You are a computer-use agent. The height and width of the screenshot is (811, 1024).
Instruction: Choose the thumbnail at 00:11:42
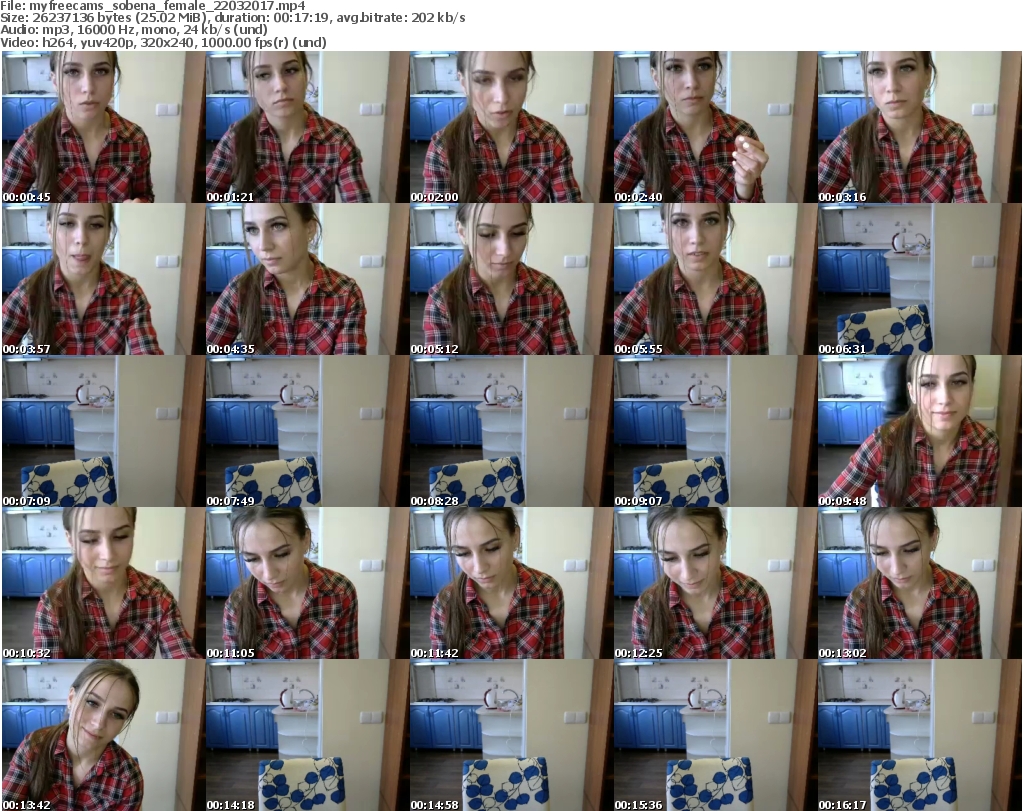[511, 583]
